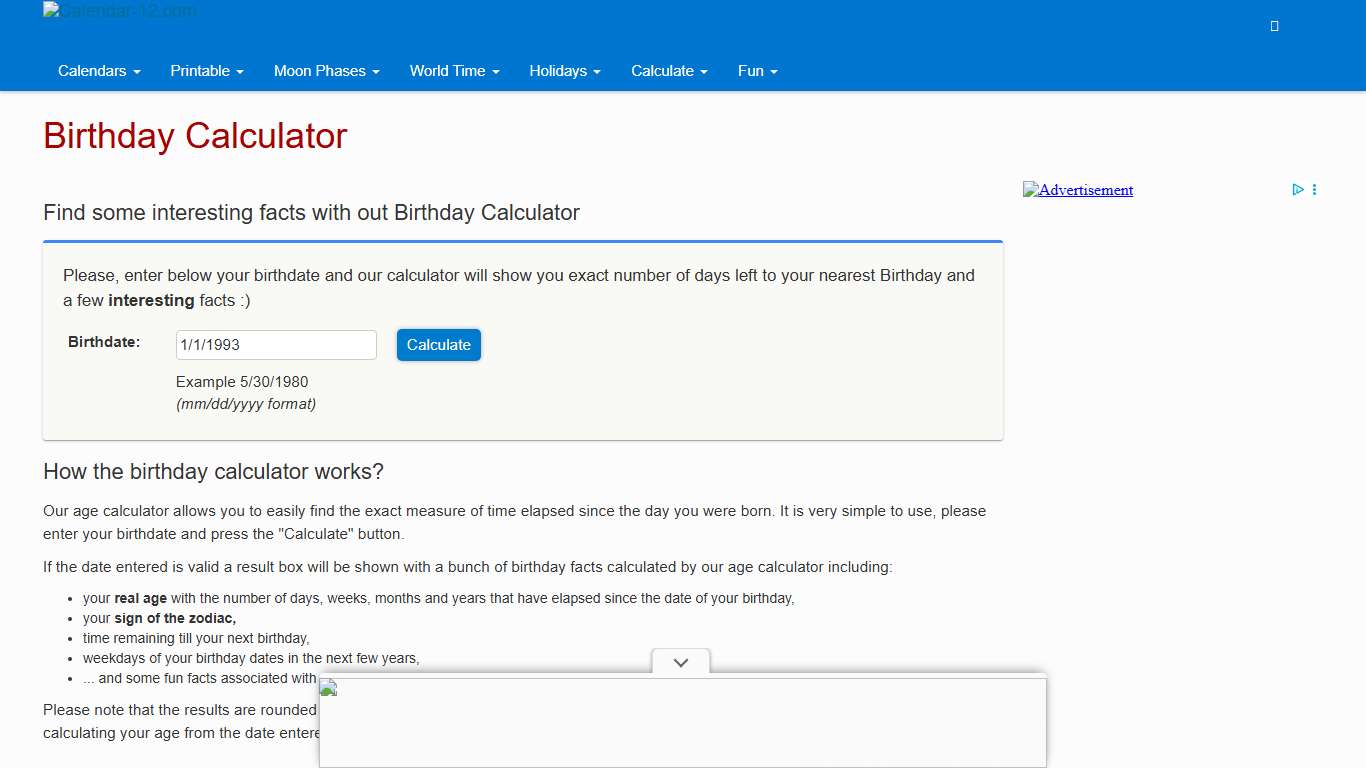Click the AdChoices triangle icon

click(1298, 189)
